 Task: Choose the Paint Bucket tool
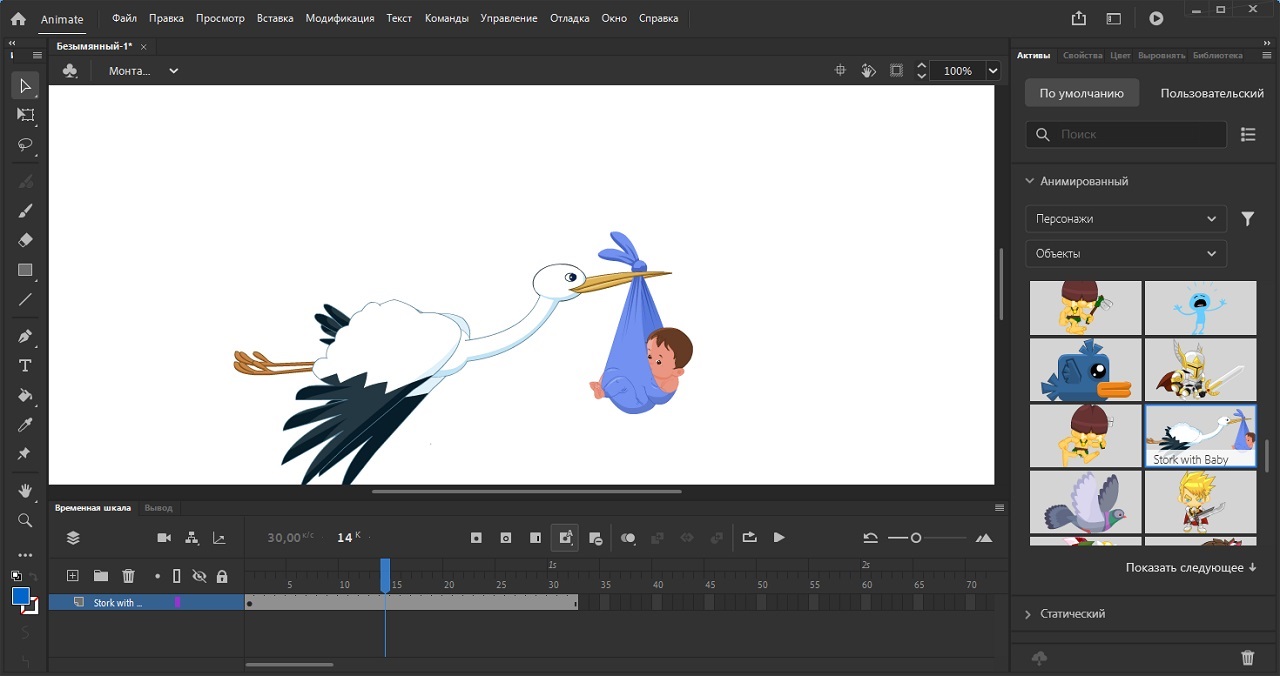click(25, 395)
